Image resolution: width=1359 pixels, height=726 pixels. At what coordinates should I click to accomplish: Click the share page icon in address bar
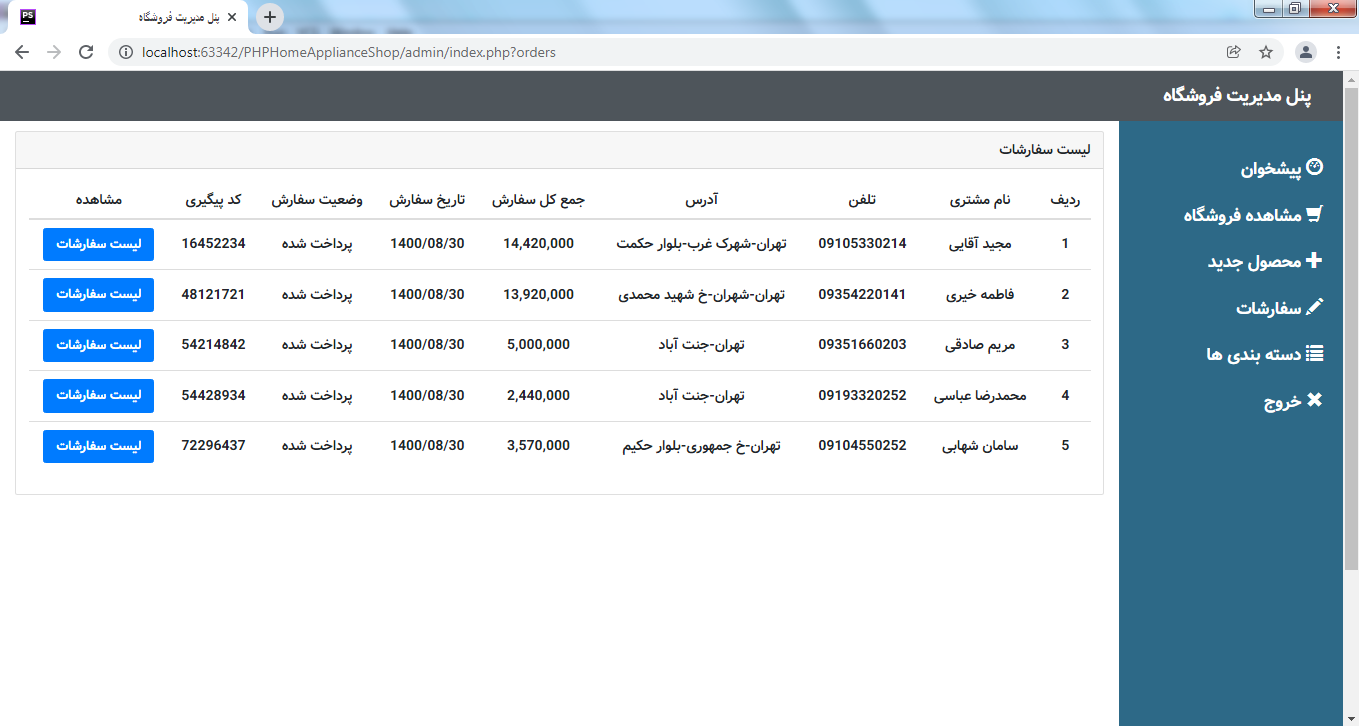pos(1234,52)
